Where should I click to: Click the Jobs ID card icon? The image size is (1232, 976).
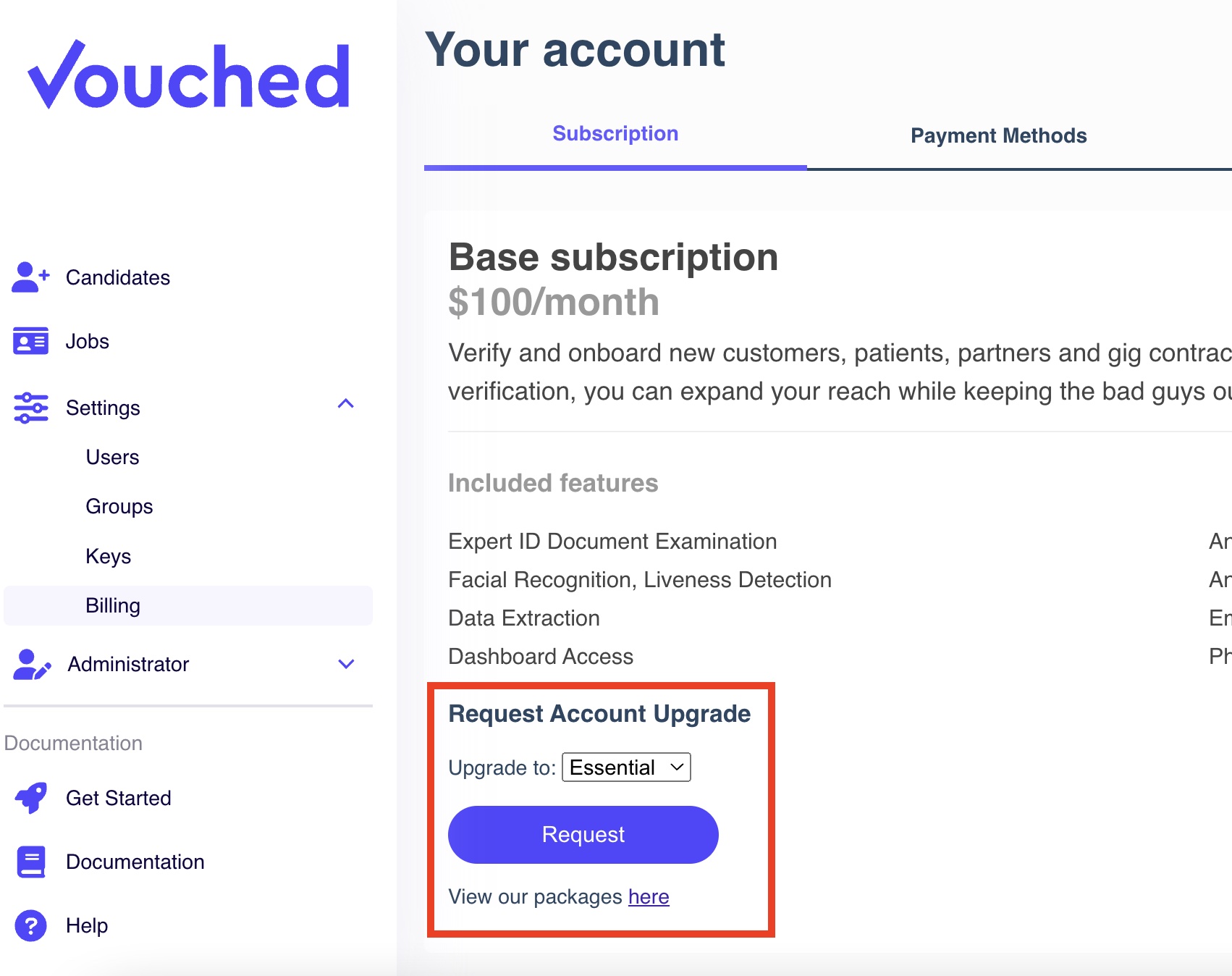pyautogui.click(x=30, y=341)
